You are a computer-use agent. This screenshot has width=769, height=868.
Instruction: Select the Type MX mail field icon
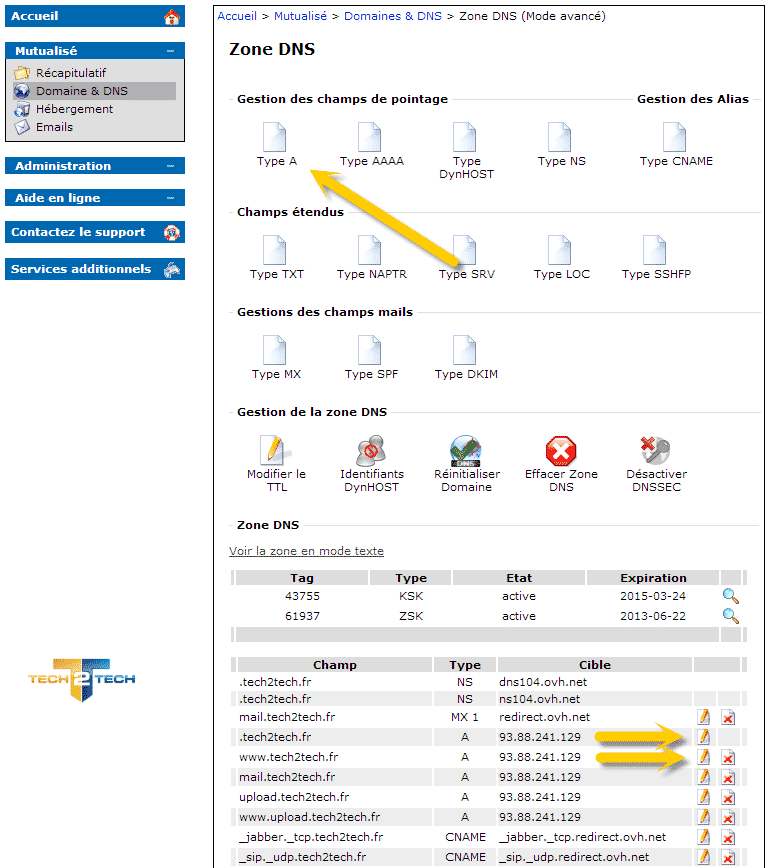coord(275,351)
